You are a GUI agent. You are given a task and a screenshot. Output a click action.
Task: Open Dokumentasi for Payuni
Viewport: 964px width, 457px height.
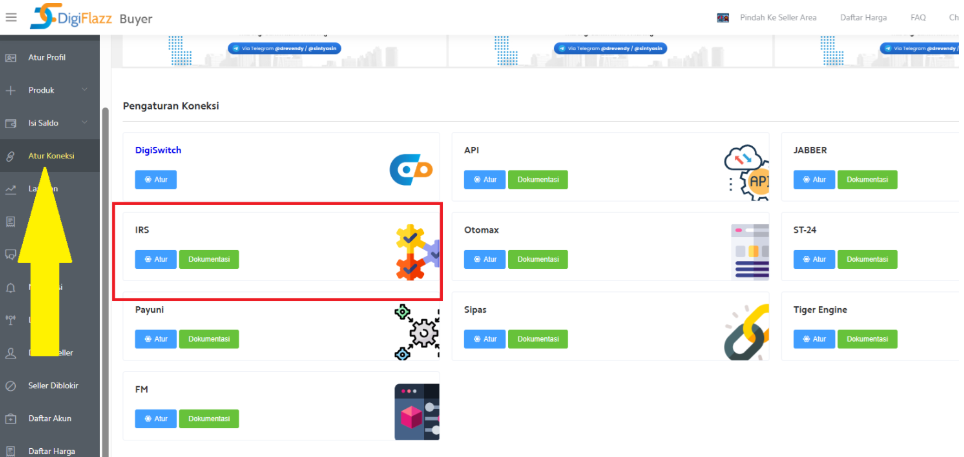click(x=209, y=339)
